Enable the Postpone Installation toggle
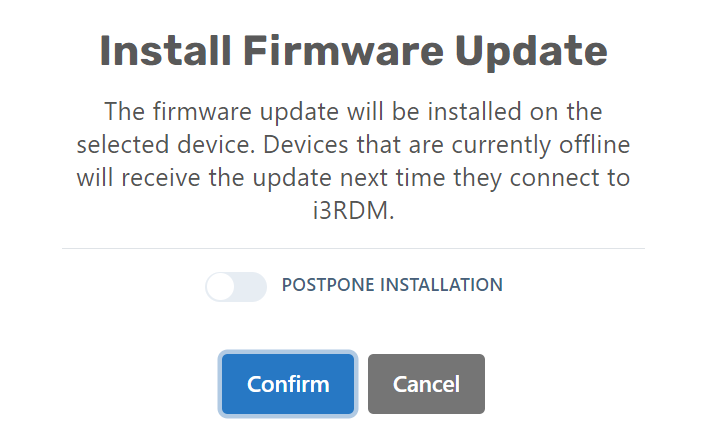Viewport: 709px width, 443px height. click(236, 286)
